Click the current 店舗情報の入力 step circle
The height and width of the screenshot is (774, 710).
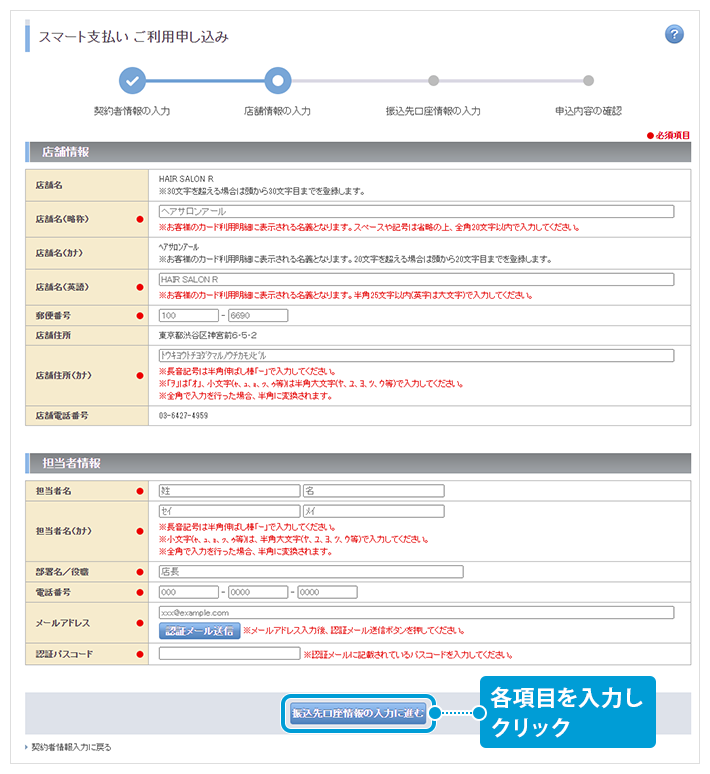(278, 81)
